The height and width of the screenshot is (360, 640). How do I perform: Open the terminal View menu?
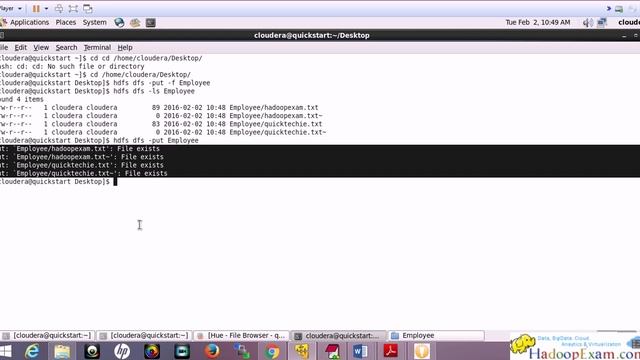coord(41,48)
